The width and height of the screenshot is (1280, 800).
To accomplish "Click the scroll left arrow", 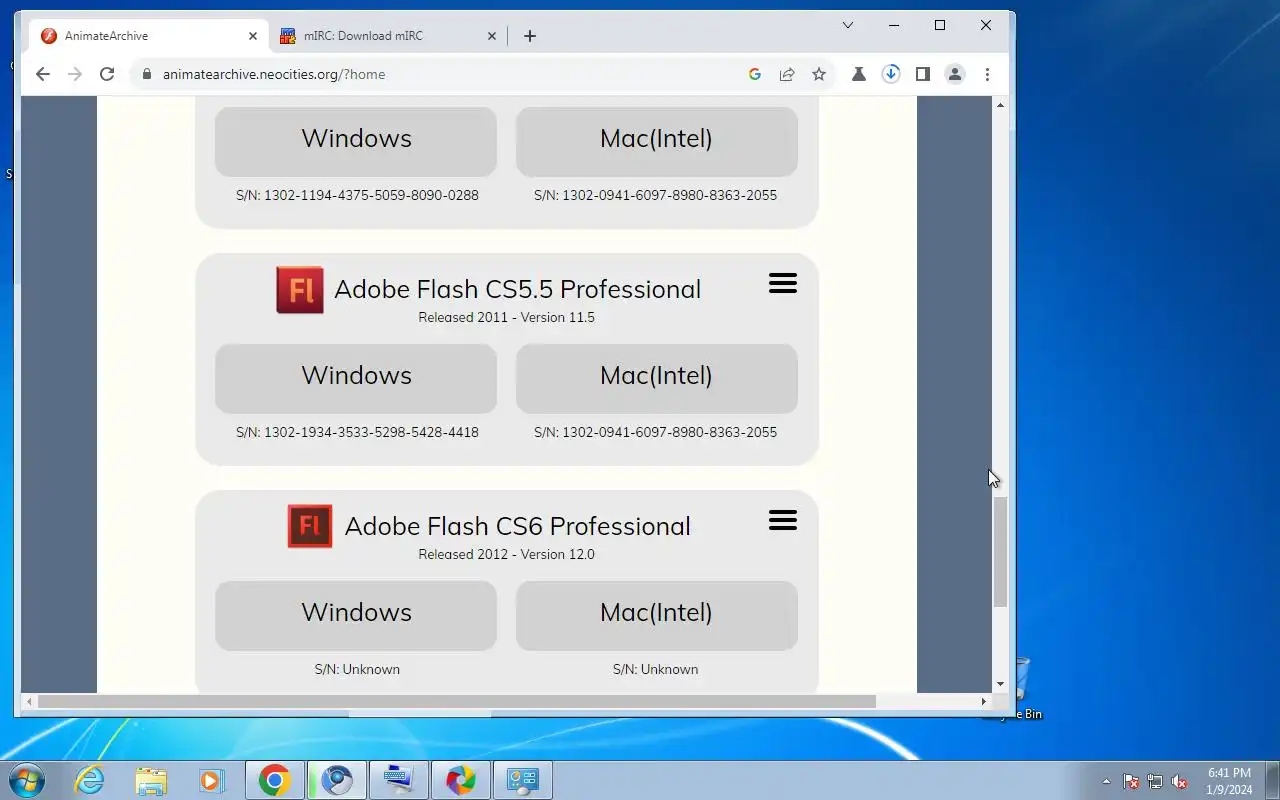I will 29,702.
